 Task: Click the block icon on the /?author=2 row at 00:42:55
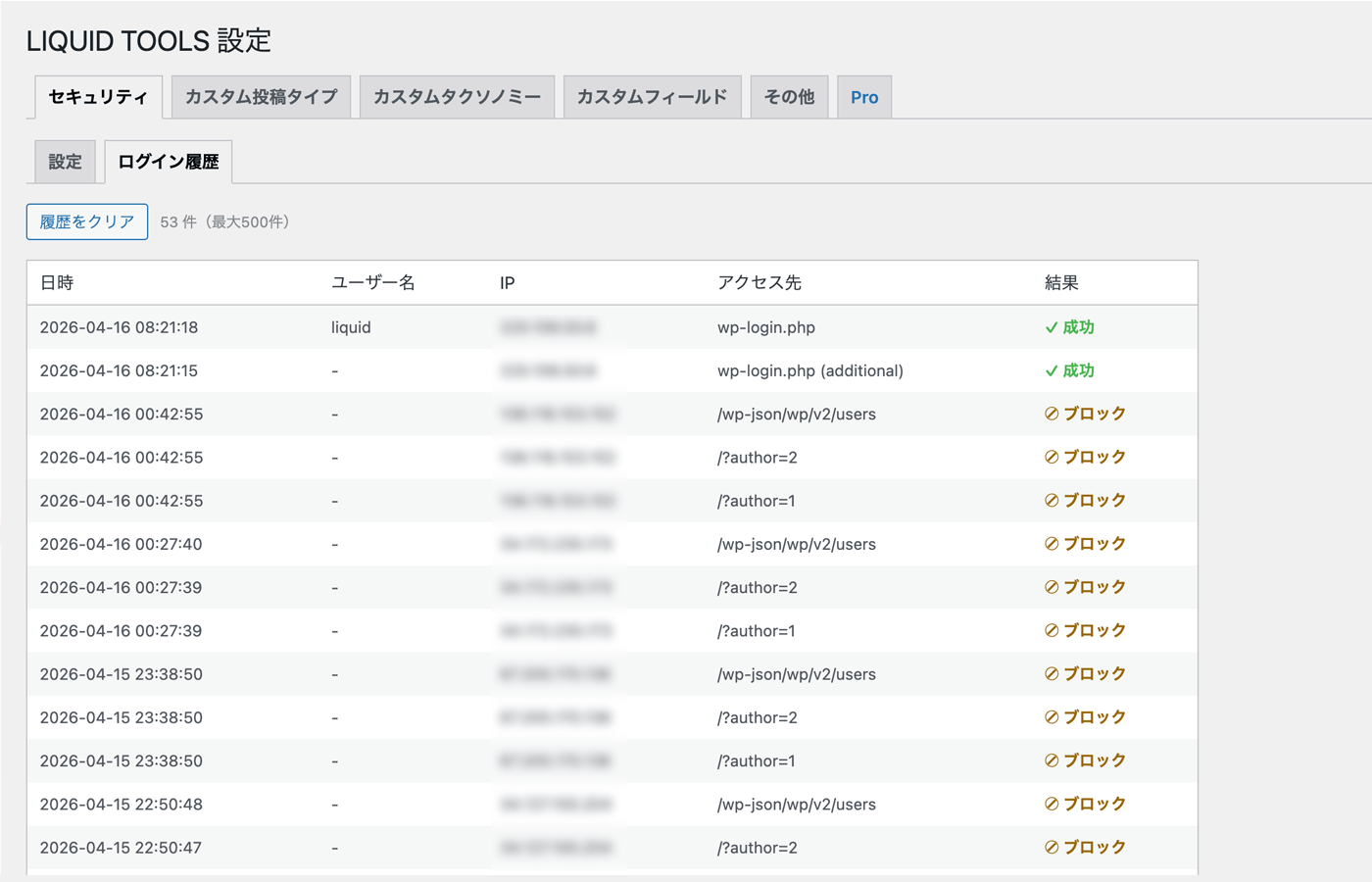[1052, 457]
